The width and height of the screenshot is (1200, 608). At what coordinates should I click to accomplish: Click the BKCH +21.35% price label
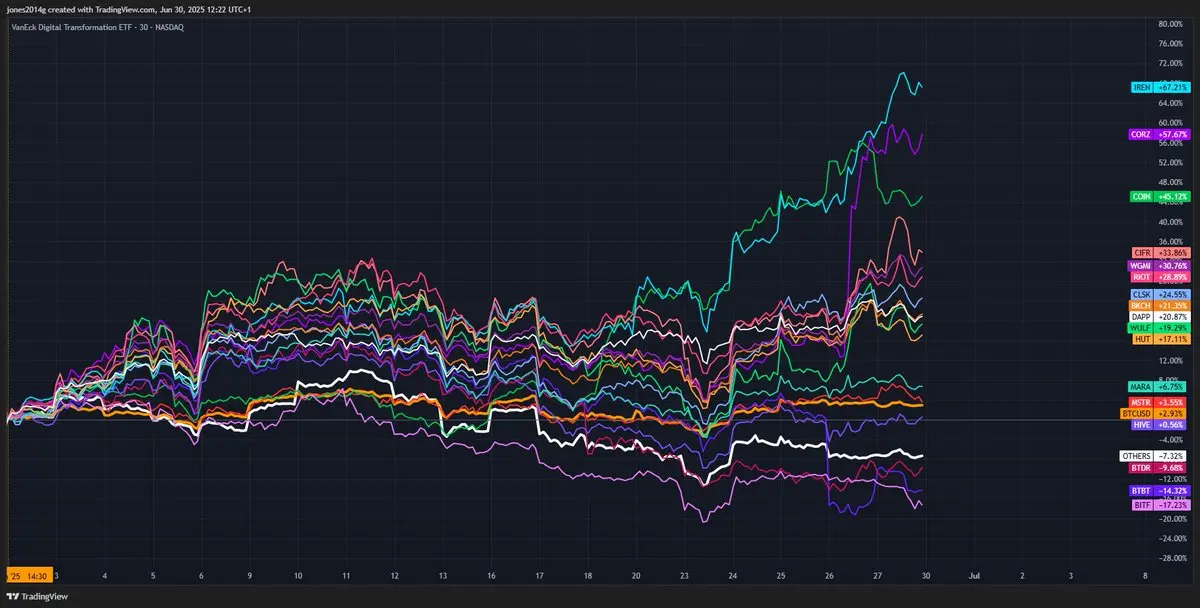(1159, 305)
